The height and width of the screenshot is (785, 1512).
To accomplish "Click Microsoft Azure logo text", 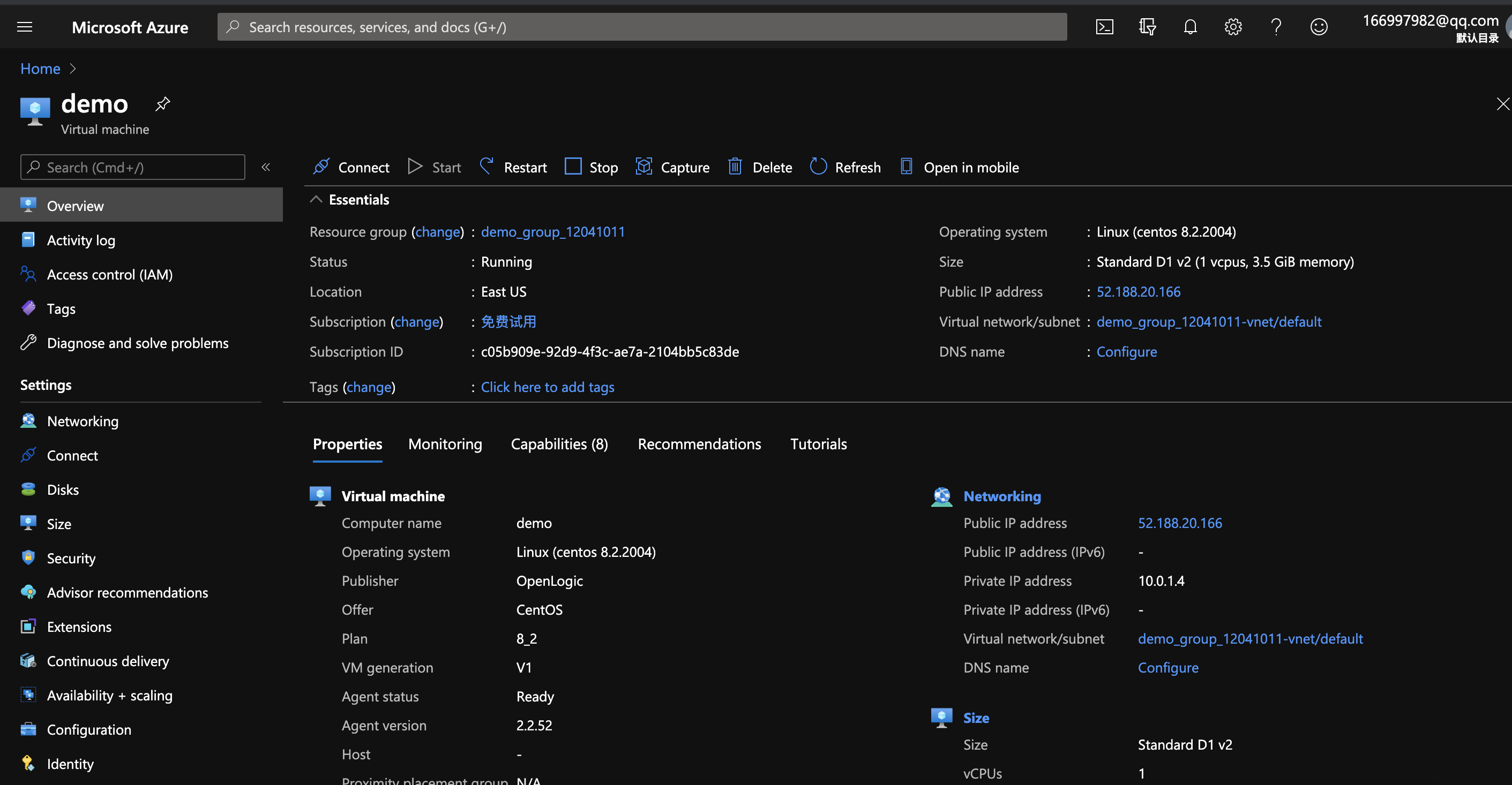I will pyautogui.click(x=130, y=27).
